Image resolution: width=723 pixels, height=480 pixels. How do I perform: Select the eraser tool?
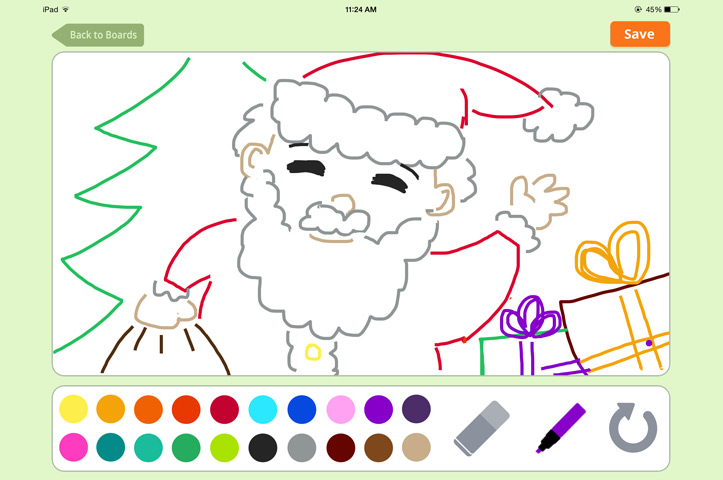(482, 428)
